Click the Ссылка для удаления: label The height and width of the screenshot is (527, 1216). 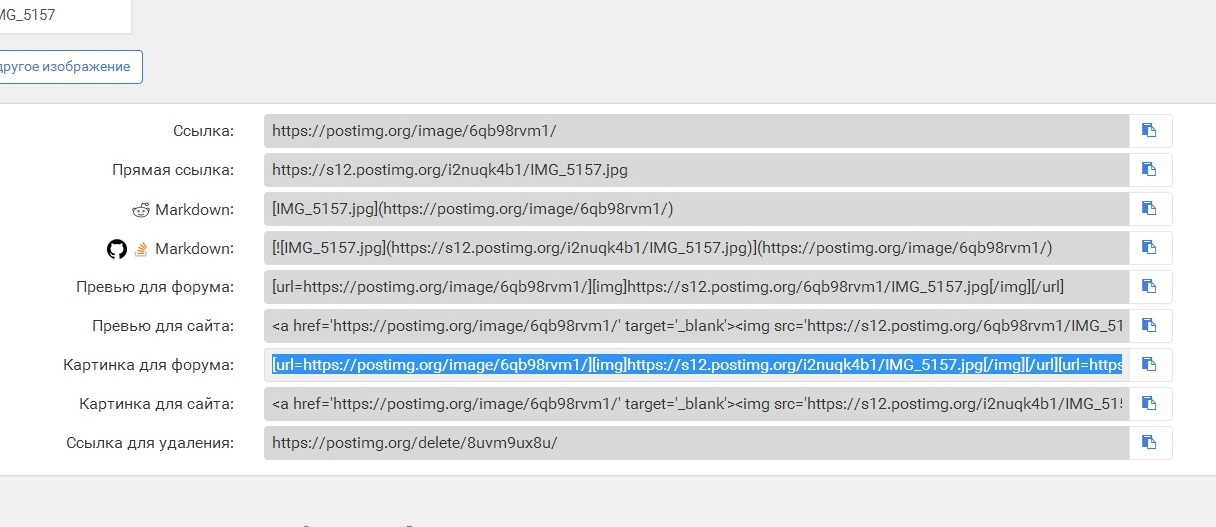pyautogui.click(x=150, y=443)
